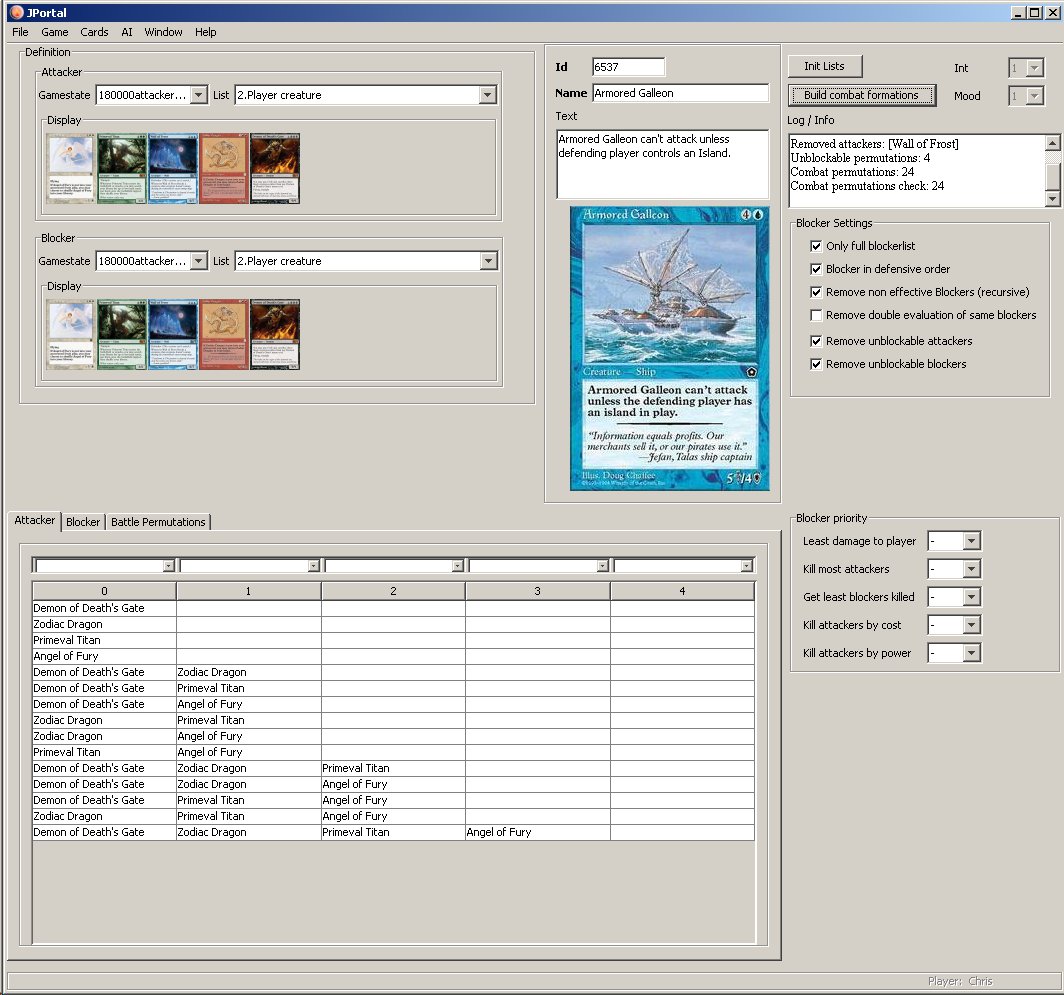Click the Name field showing Armored Galleon
Viewport: 1064px width, 995px height.
[x=681, y=93]
